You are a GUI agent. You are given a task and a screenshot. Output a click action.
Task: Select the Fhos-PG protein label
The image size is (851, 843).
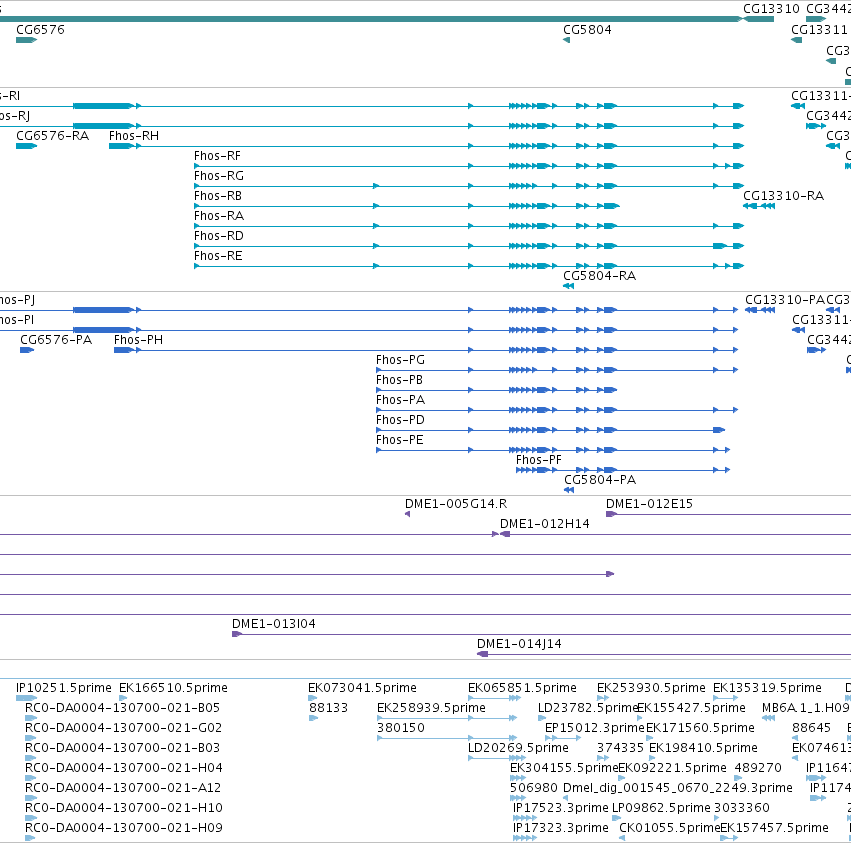(x=401, y=360)
